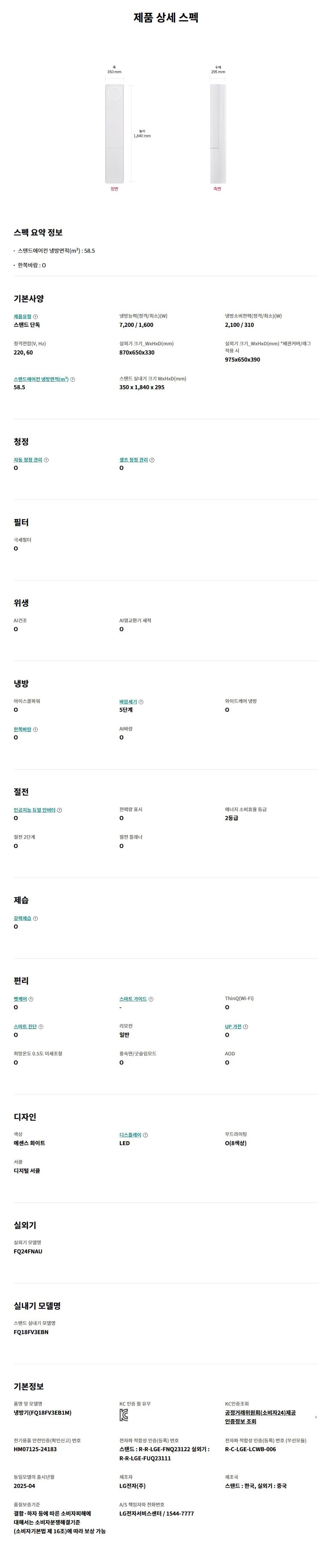This screenshot has height=1568, width=332.
Task: Show the info icon beside UP 가전
Action: coord(246,1027)
